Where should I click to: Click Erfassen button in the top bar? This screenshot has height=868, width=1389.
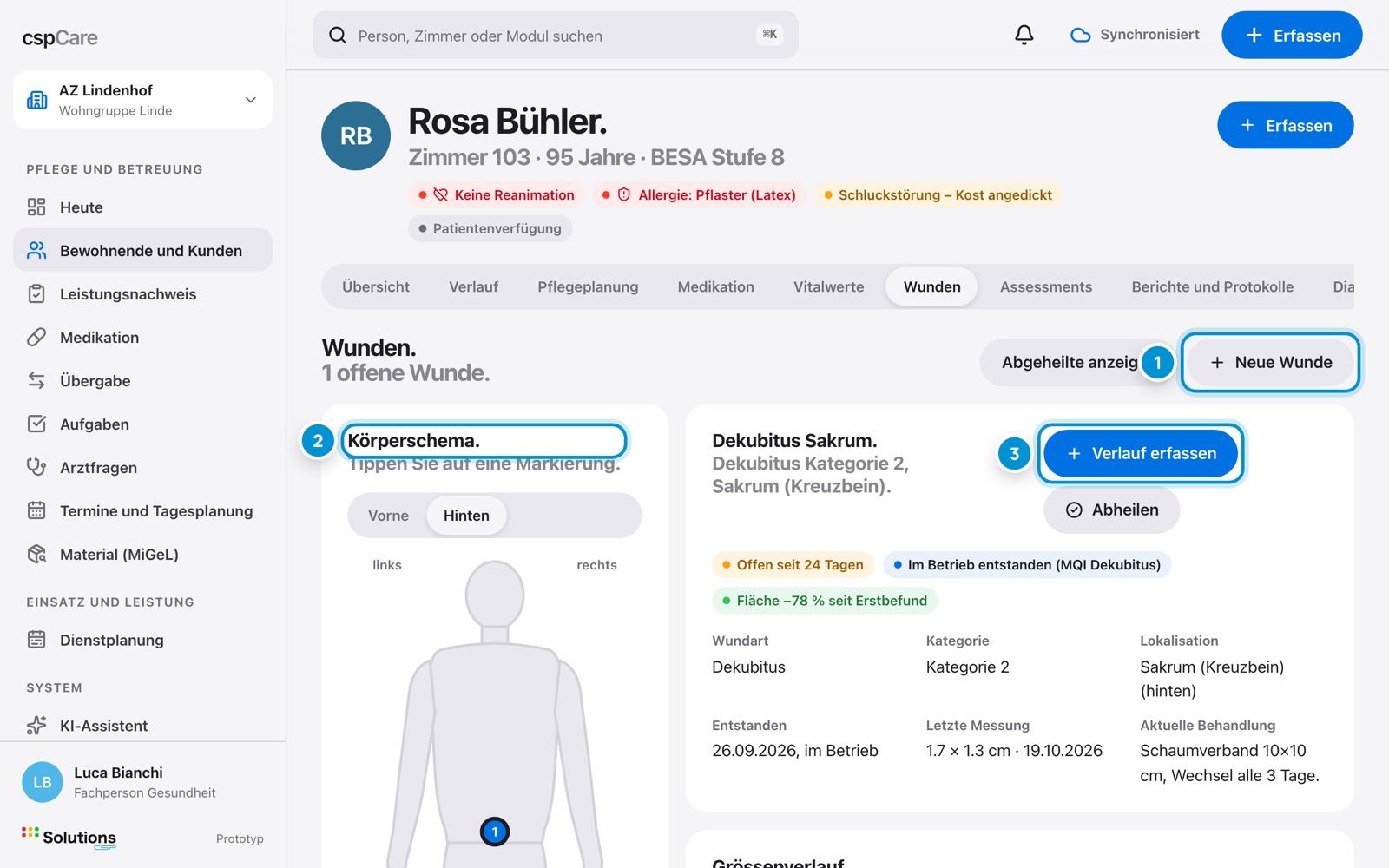point(1292,35)
